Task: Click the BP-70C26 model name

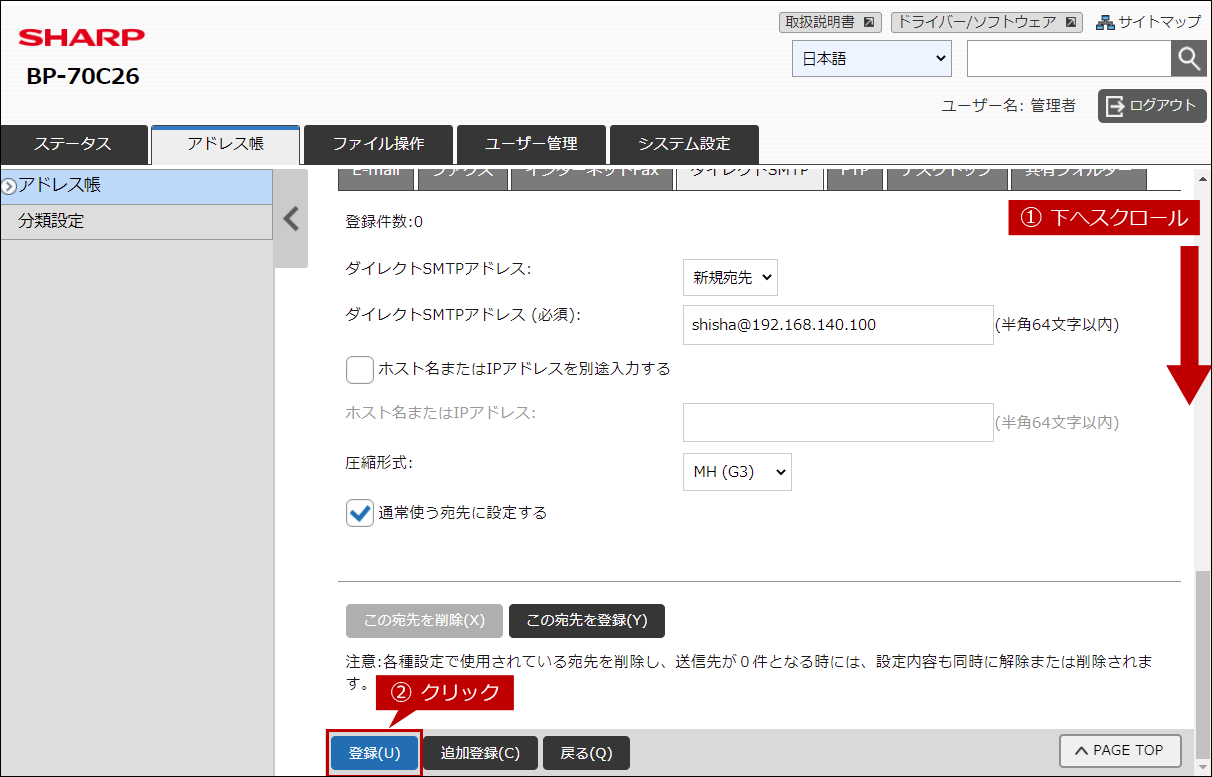Action: 83,76
